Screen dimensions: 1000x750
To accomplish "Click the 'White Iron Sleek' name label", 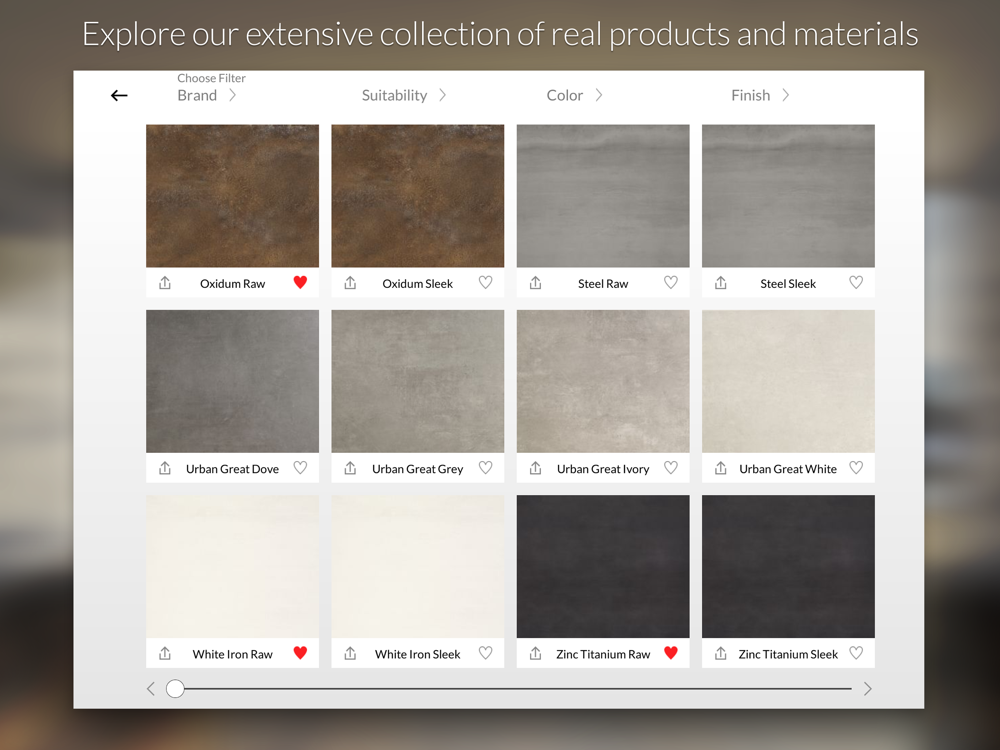I will [x=418, y=654].
